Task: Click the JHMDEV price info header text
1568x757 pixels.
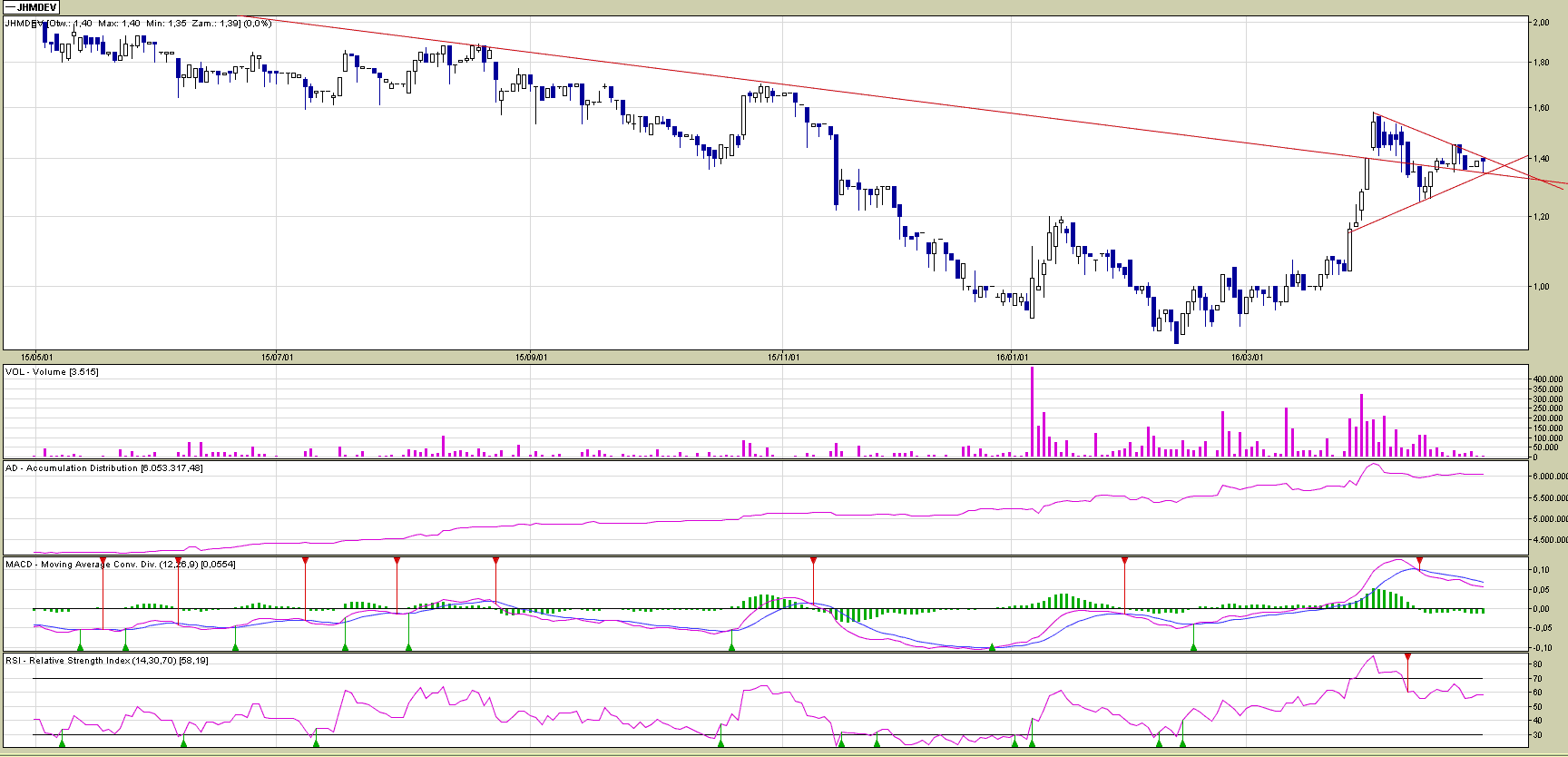Action: click(138, 24)
